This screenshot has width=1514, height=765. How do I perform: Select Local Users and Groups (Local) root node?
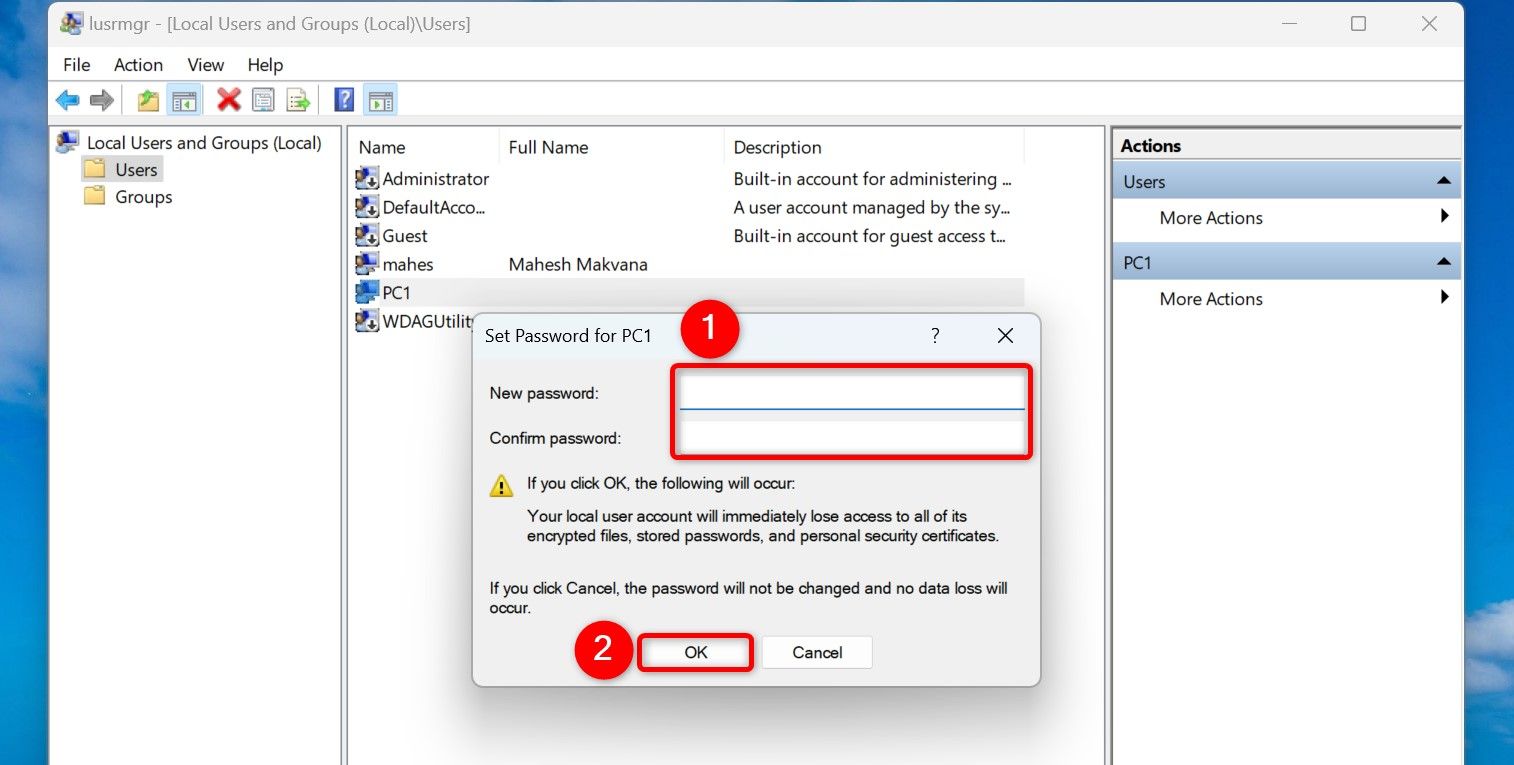click(204, 143)
